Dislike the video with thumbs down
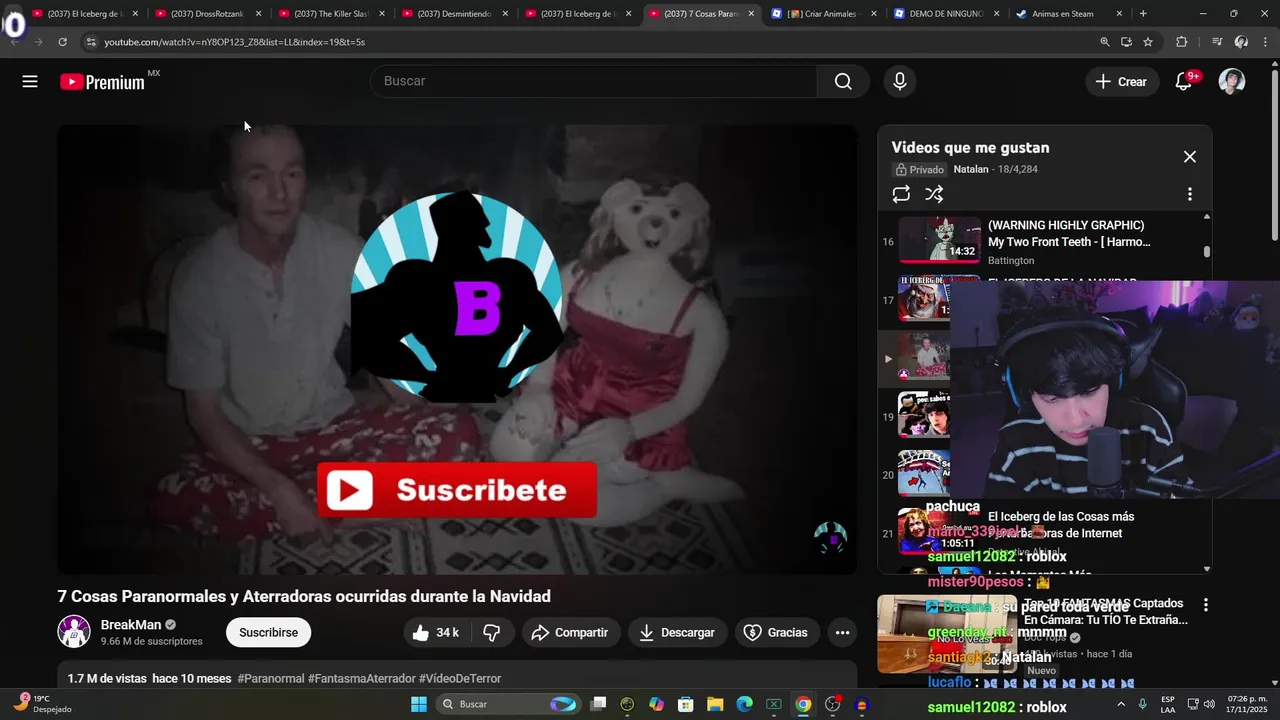Screen dimensions: 1280x720 pos(492,632)
